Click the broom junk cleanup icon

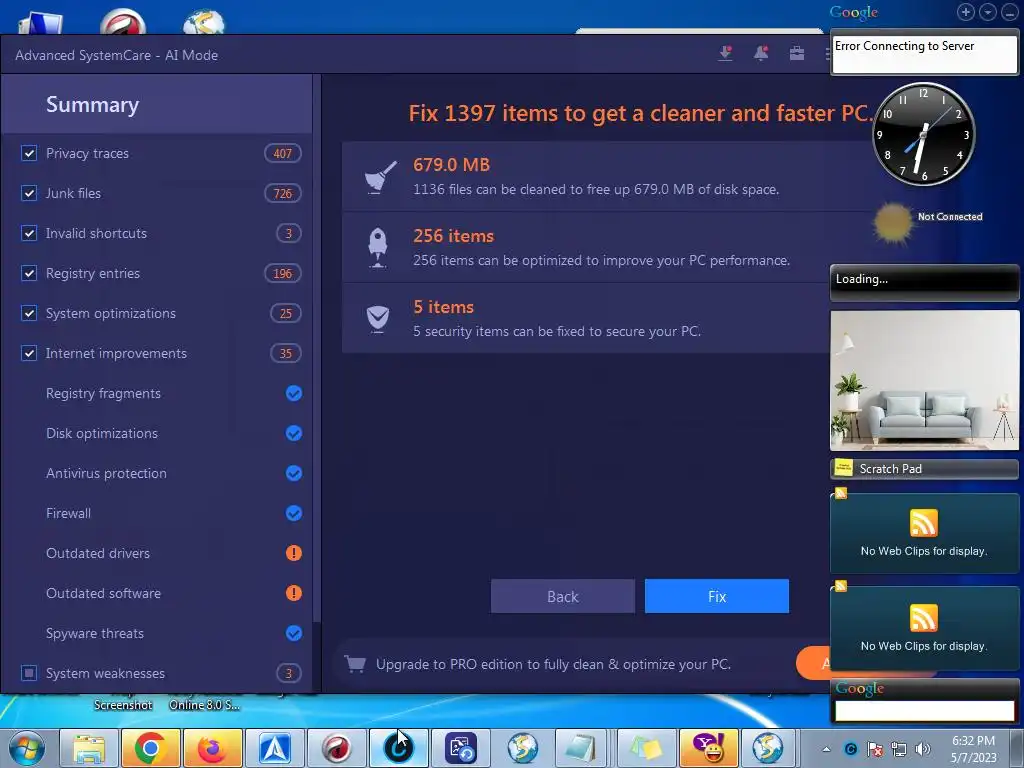(x=380, y=176)
